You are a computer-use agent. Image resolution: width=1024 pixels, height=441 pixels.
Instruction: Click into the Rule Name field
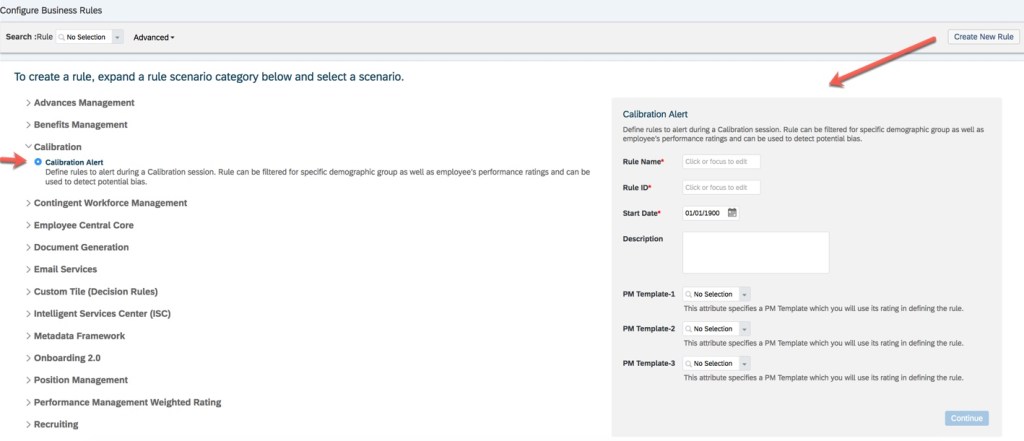[x=721, y=161]
